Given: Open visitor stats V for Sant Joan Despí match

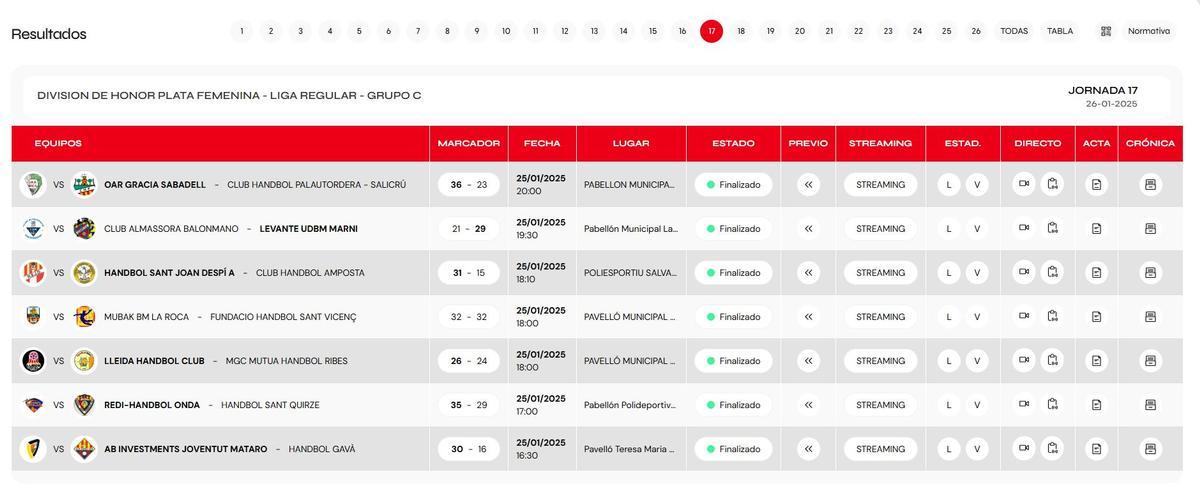Looking at the screenshot, I should coord(977,273).
